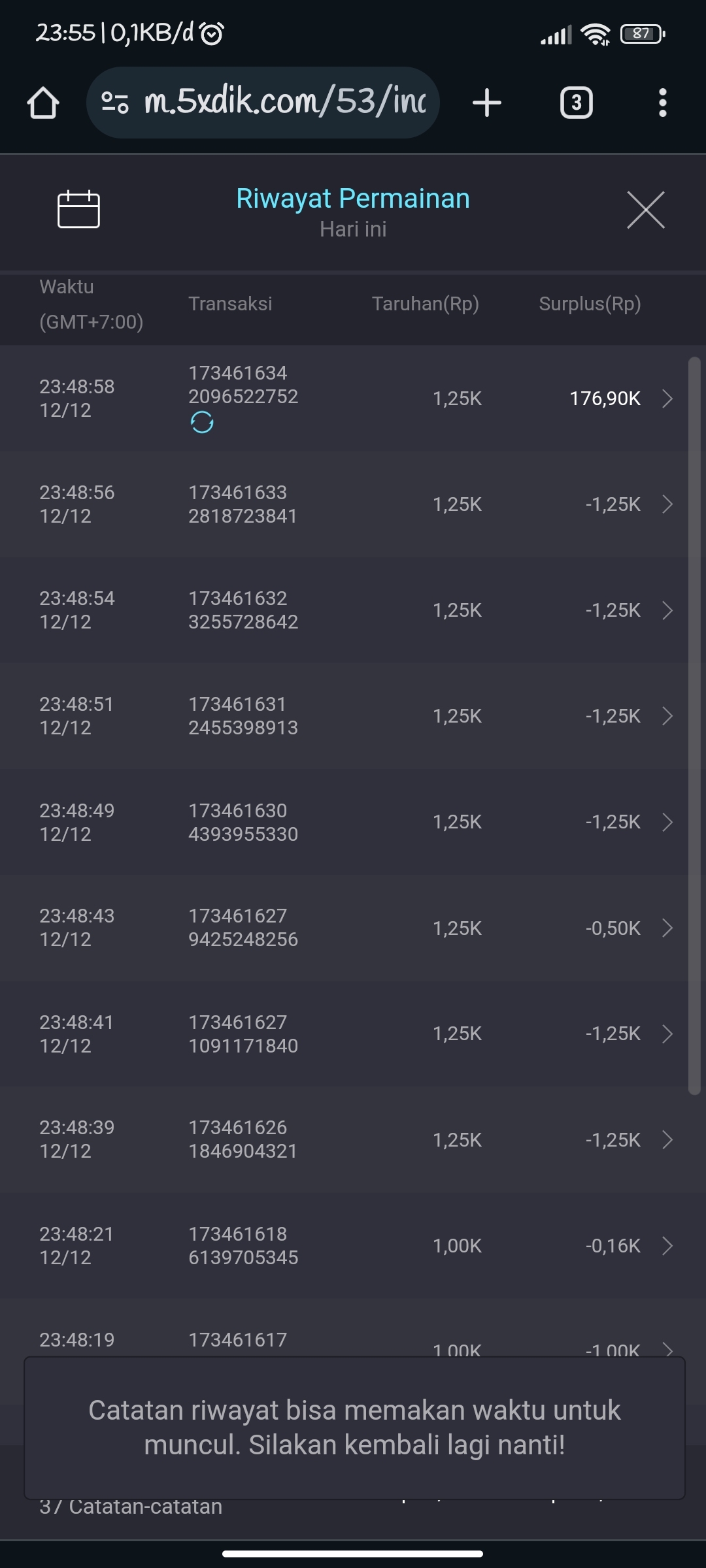Tap the Hari ini subtitle
This screenshot has height=1568, width=706.
point(353,229)
